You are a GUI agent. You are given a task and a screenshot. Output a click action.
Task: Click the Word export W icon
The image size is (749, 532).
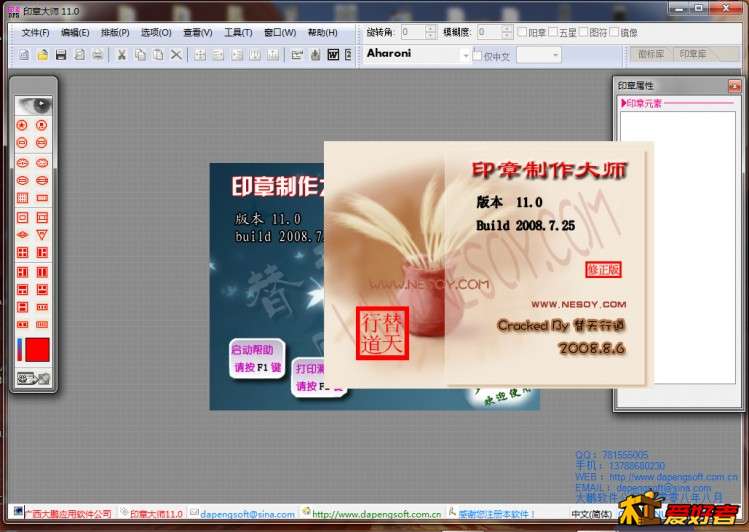[333, 55]
